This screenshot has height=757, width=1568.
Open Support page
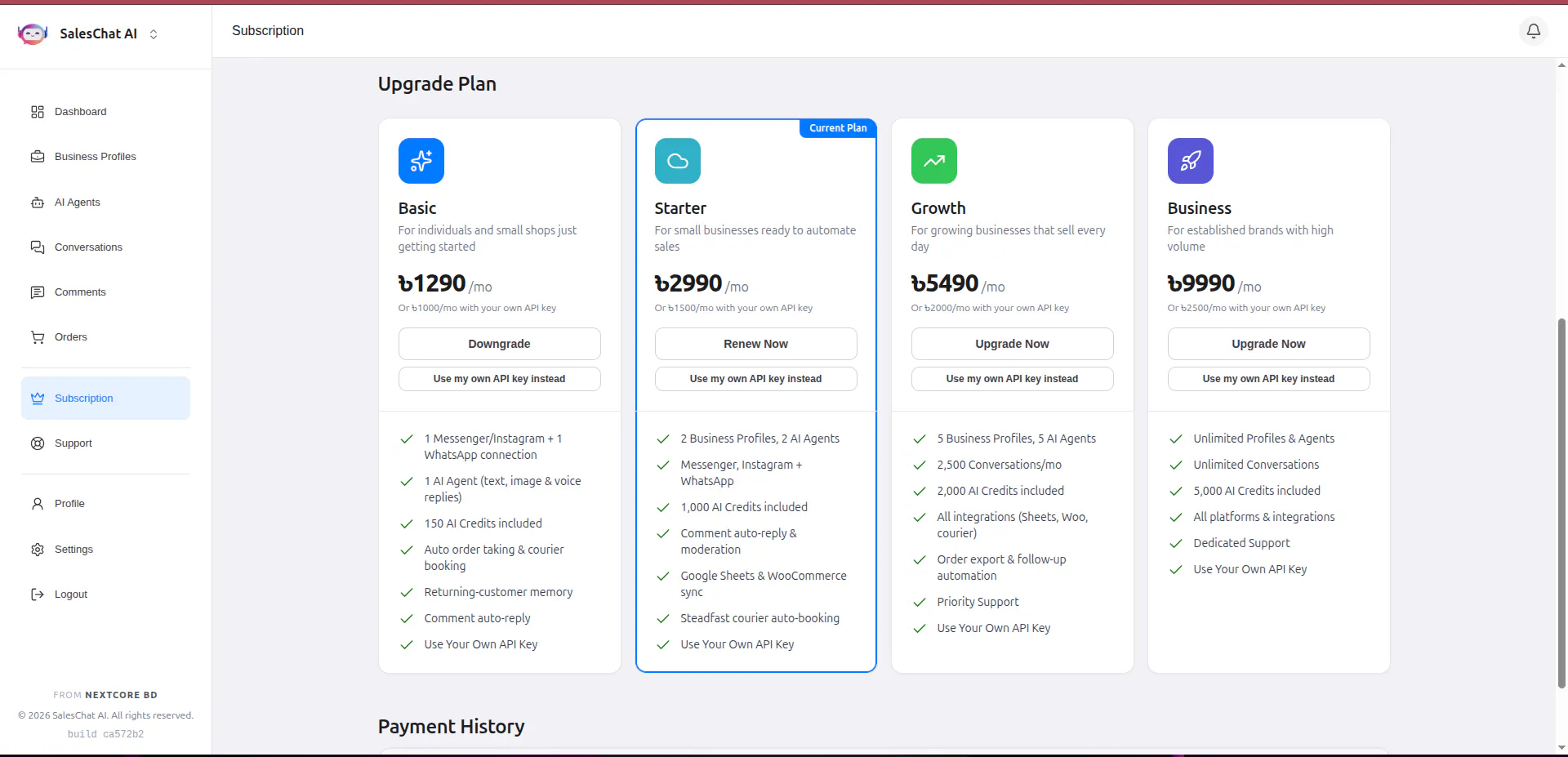click(x=105, y=443)
